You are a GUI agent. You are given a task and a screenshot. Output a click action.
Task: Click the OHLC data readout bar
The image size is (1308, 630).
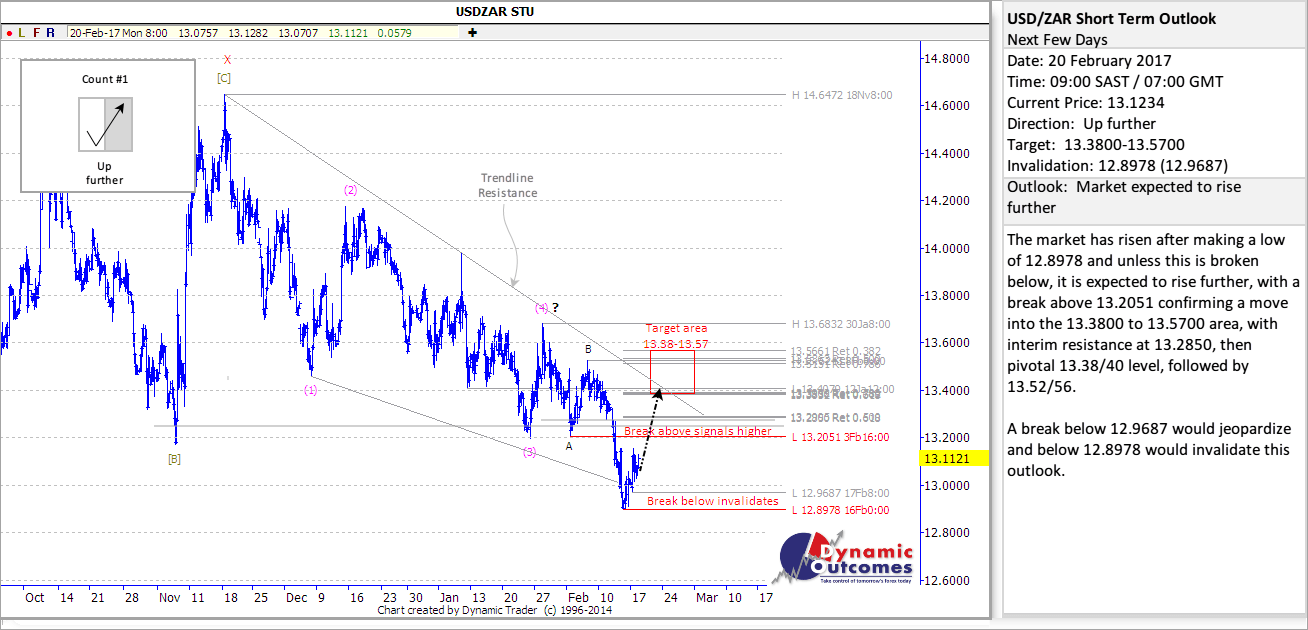[x=266, y=32]
